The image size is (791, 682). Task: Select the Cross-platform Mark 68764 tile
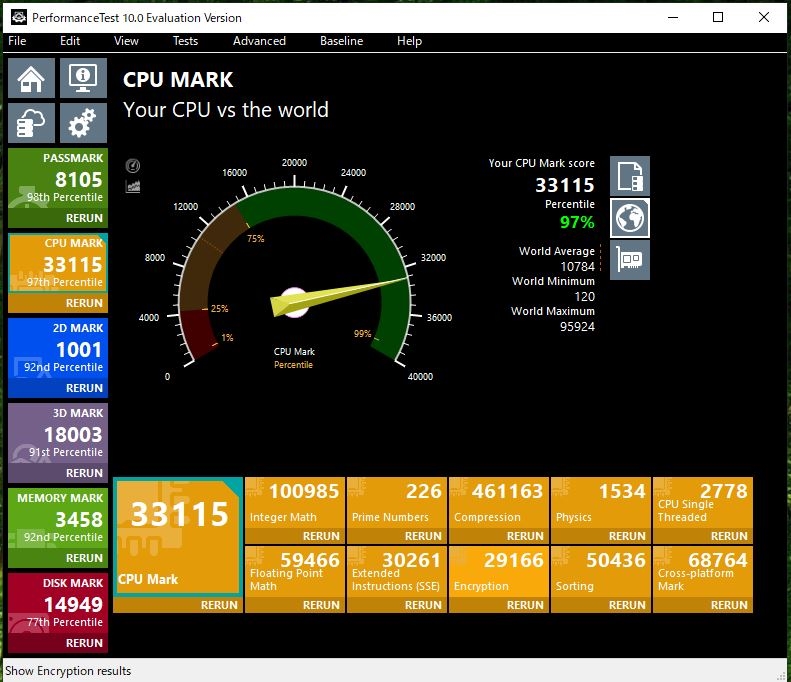tap(703, 572)
